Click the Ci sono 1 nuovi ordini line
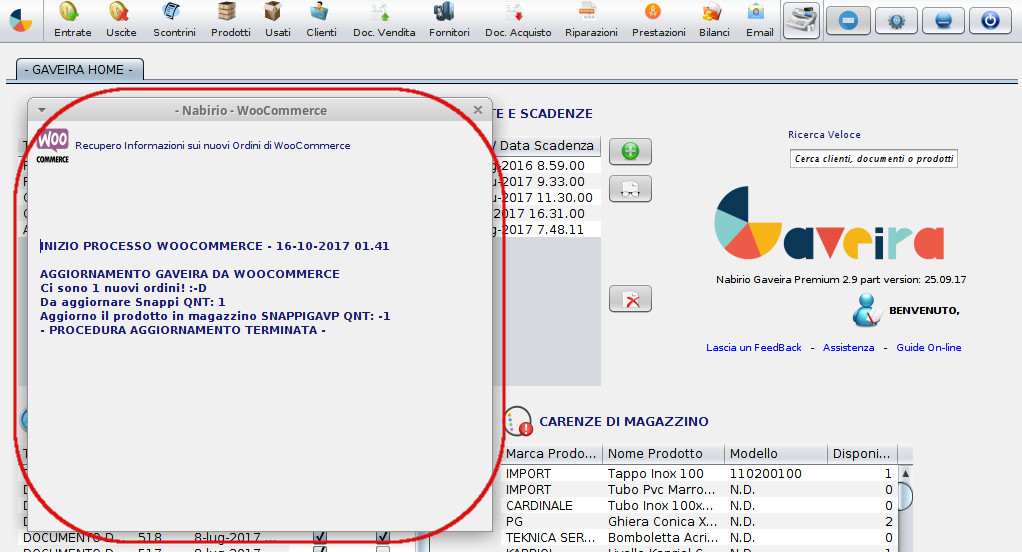The width and height of the screenshot is (1022, 552). pos(123,288)
